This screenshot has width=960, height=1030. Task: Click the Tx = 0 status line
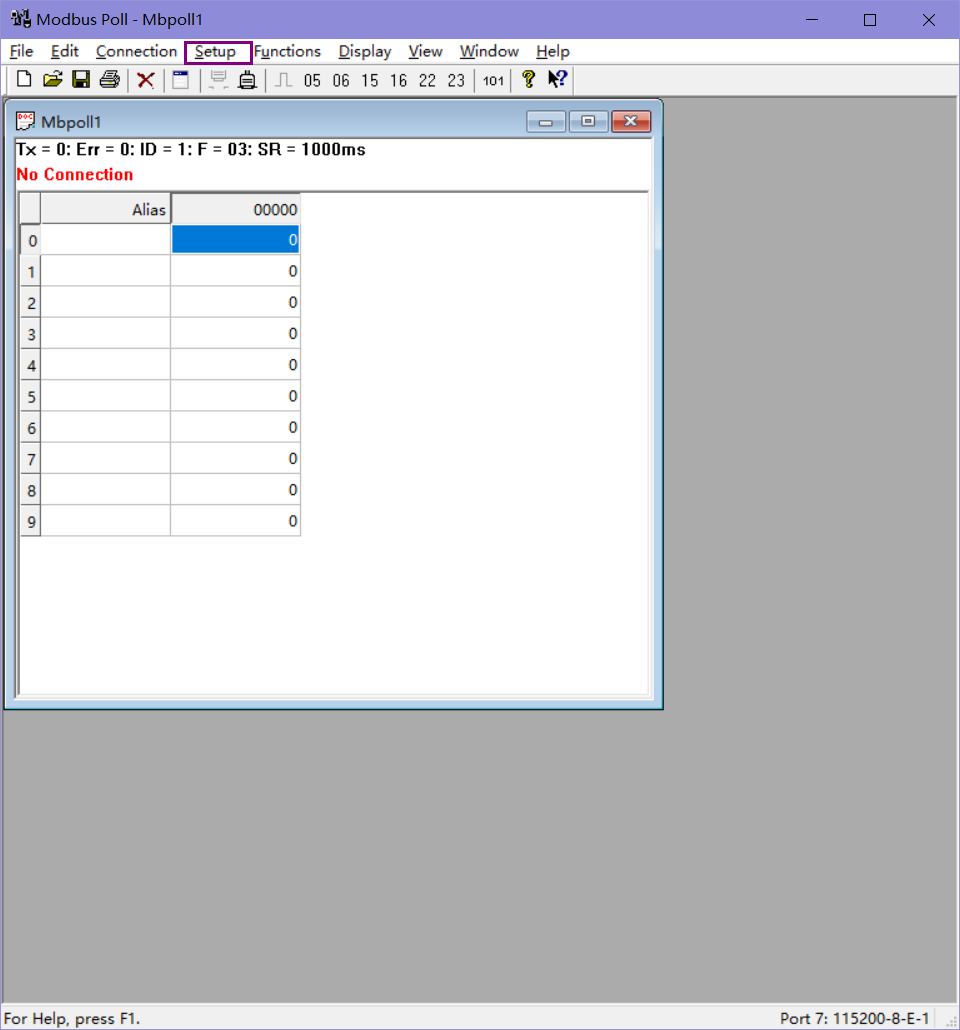click(191, 150)
